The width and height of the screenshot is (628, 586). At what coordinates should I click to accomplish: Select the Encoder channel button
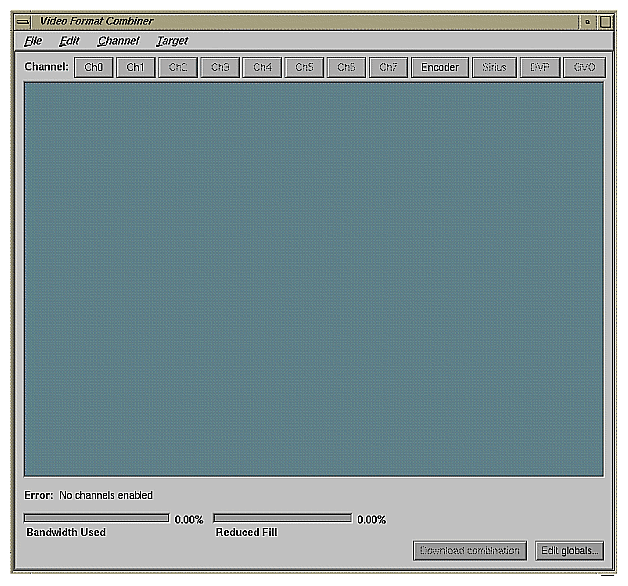[x=440, y=67]
